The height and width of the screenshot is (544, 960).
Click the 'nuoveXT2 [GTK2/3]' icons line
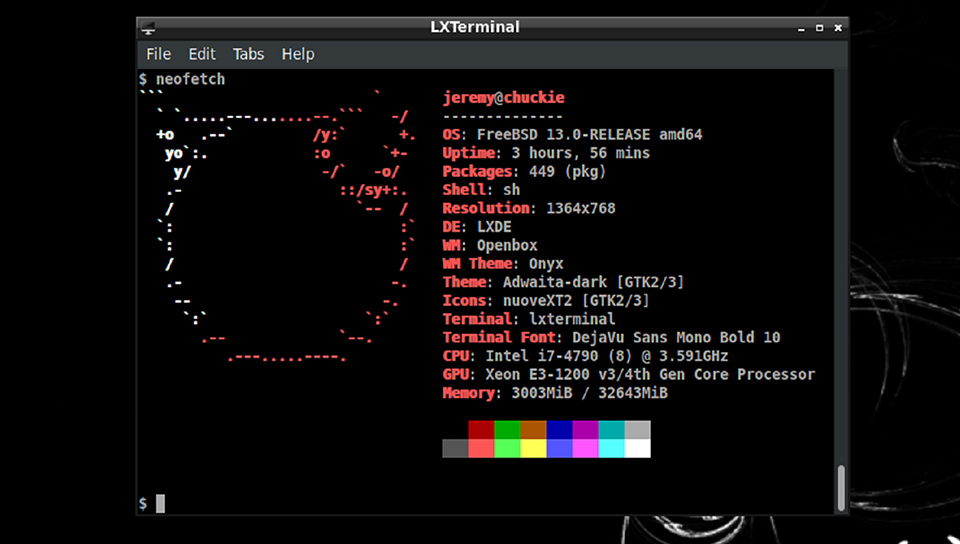tap(546, 300)
